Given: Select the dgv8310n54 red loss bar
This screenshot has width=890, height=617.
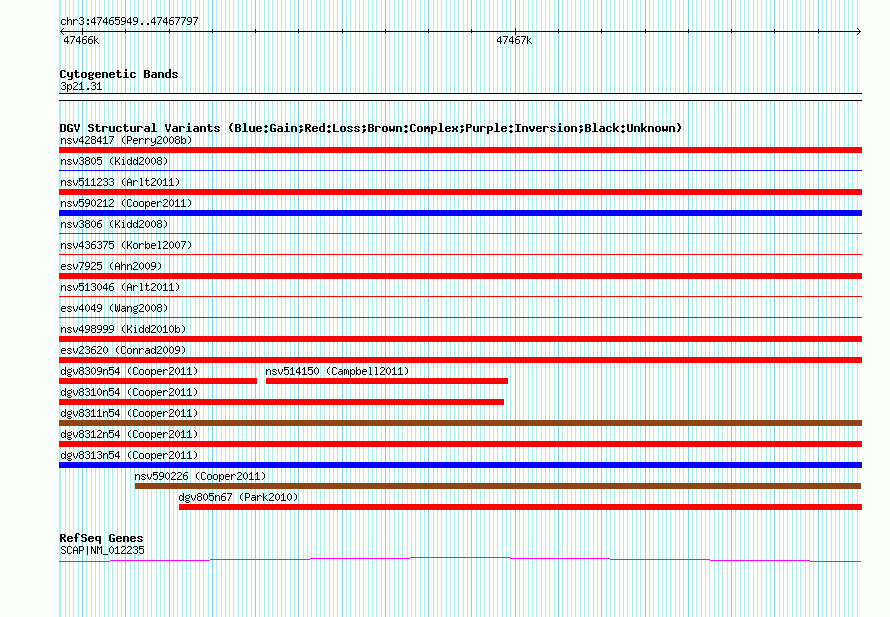Looking at the screenshot, I should click(282, 402).
